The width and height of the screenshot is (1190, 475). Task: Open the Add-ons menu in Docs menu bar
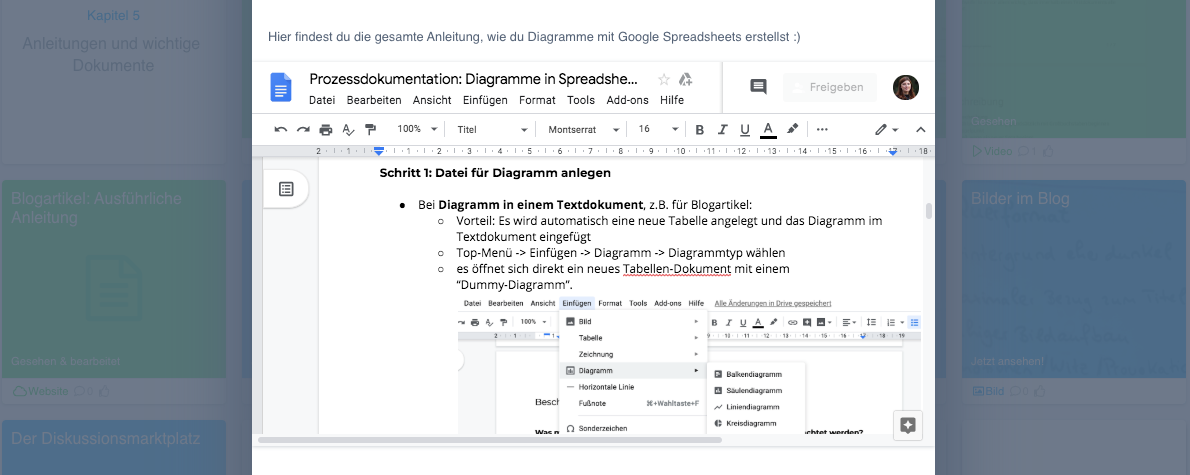pos(628,100)
